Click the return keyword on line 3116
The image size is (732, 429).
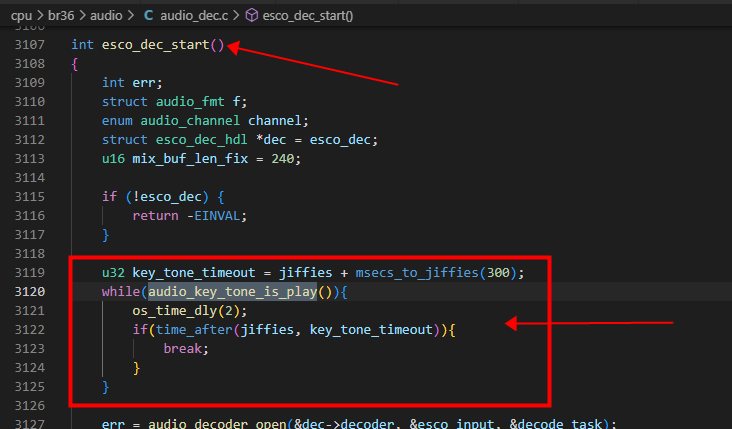155,216
